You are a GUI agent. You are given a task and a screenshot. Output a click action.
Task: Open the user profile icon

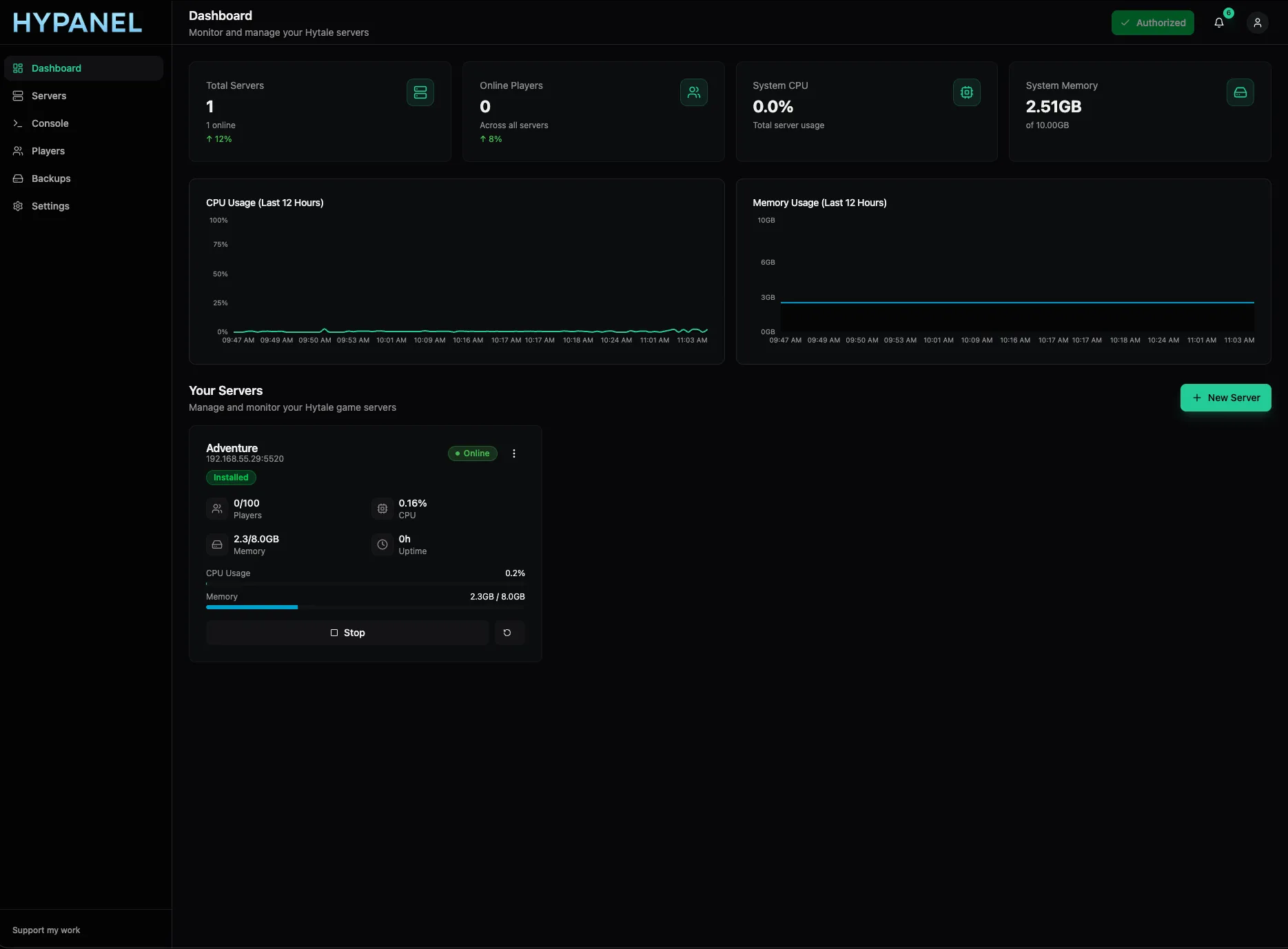[1257, 23]
